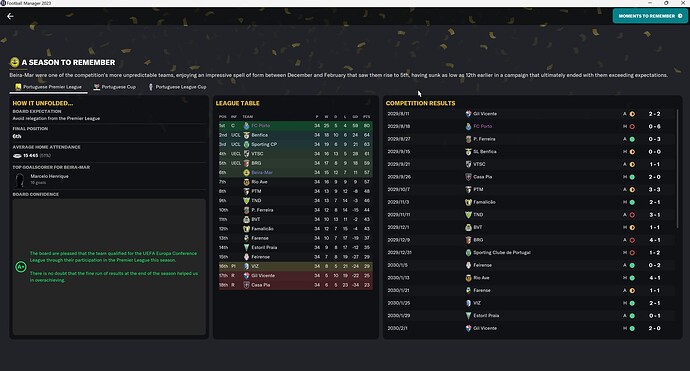Click the A+ board confidence grade icon

[x=20, y=267]
